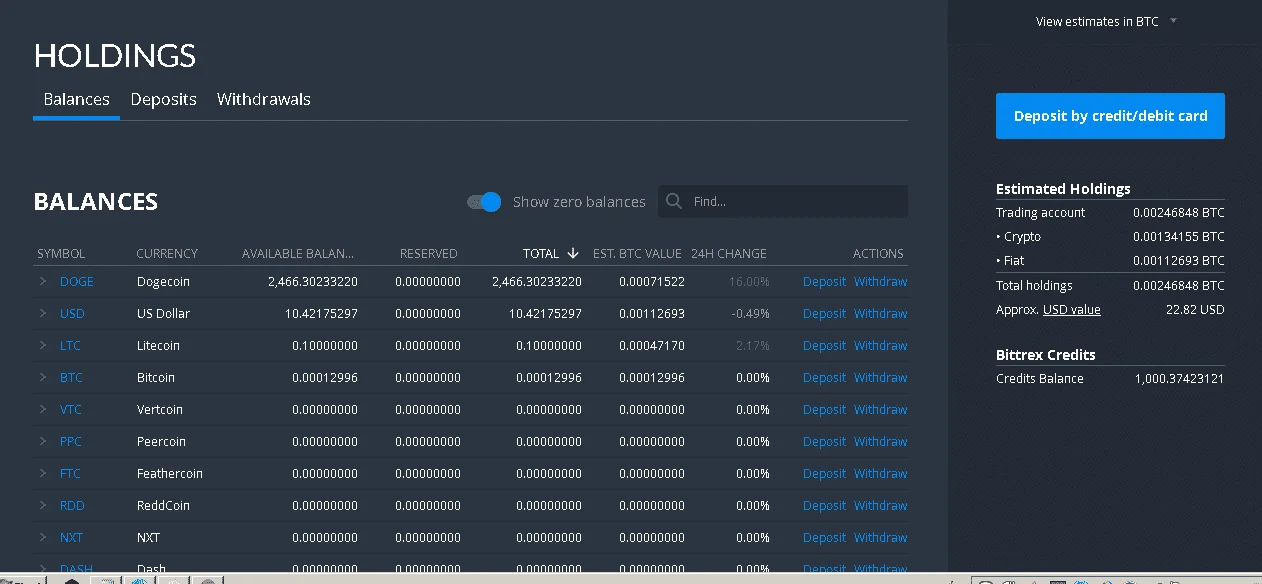1262x584 pixels.
Task: Sort by the RESERVED column header
Action: point(428,253)
